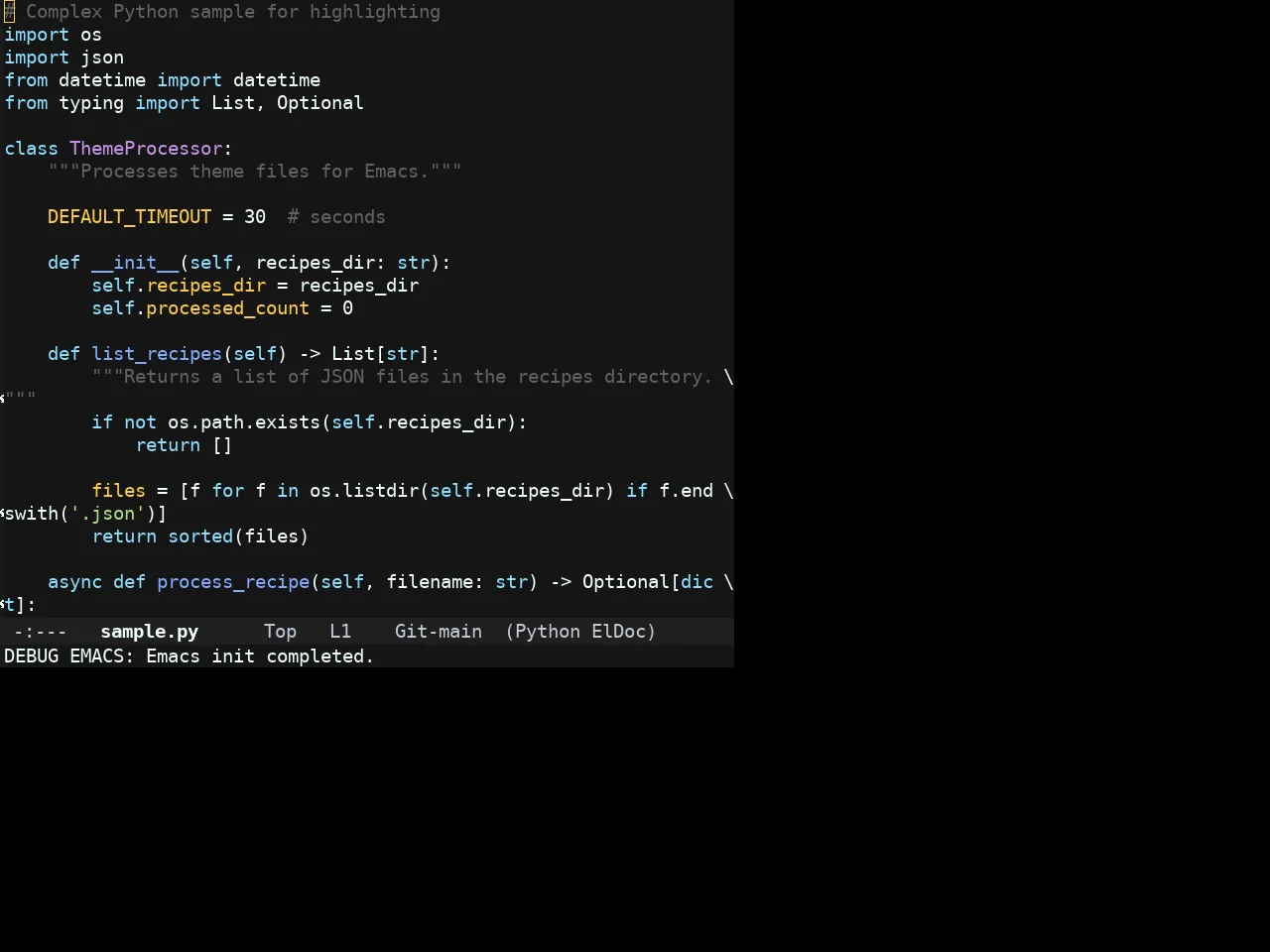Click 'List[str]' return type annotation
Screen dimensions: 1270x952
point(380,354)
